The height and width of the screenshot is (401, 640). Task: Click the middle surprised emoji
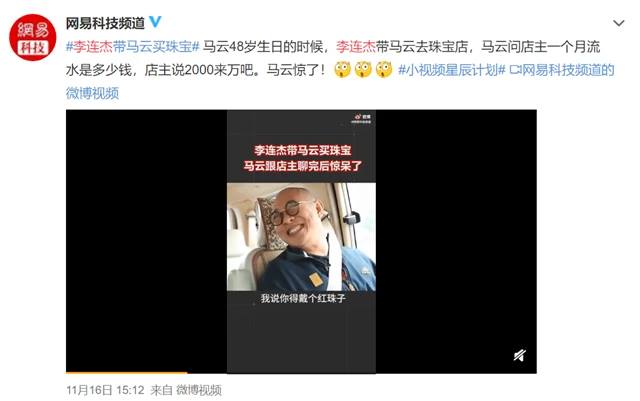(363, 69)
